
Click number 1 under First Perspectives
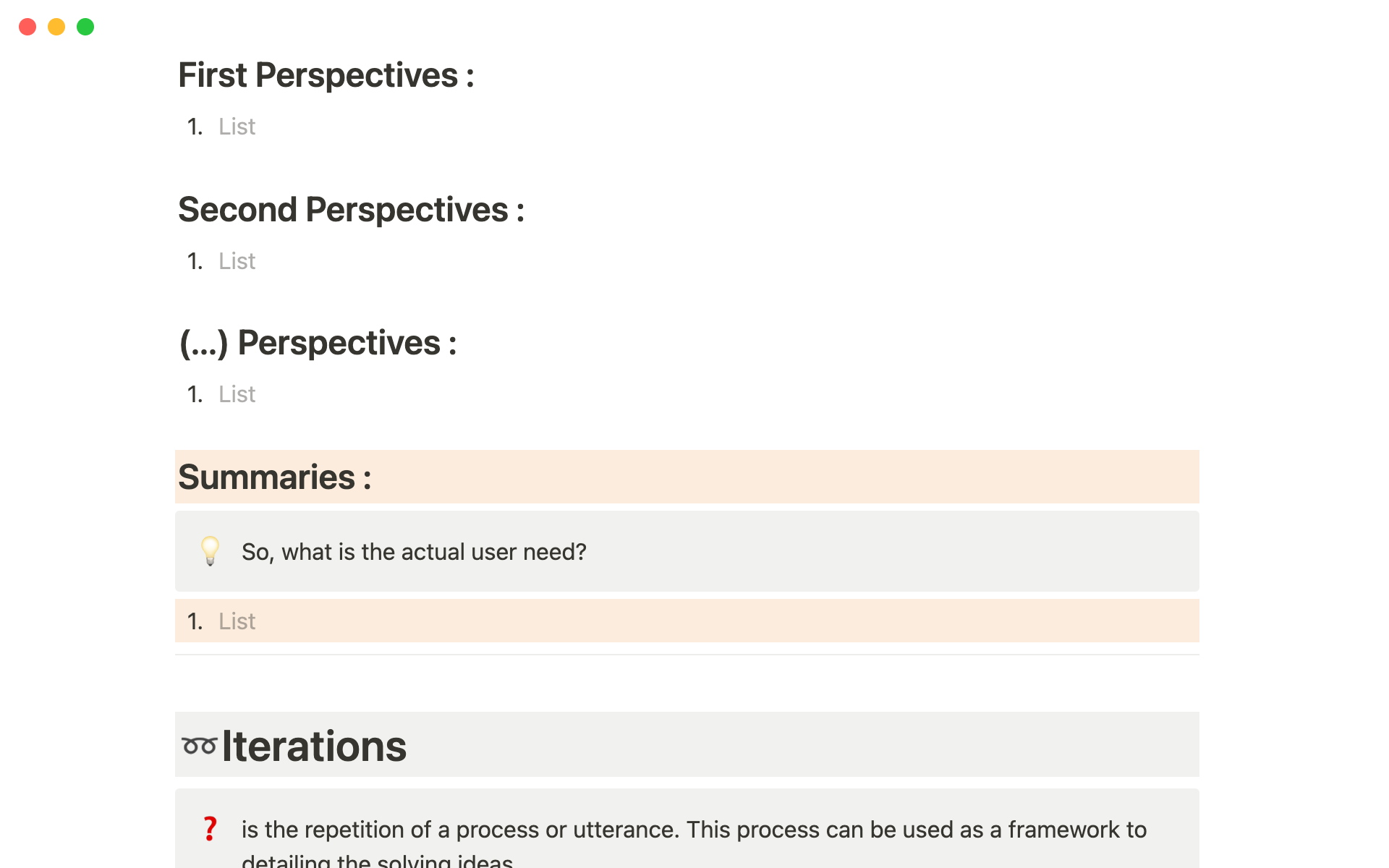195,127
